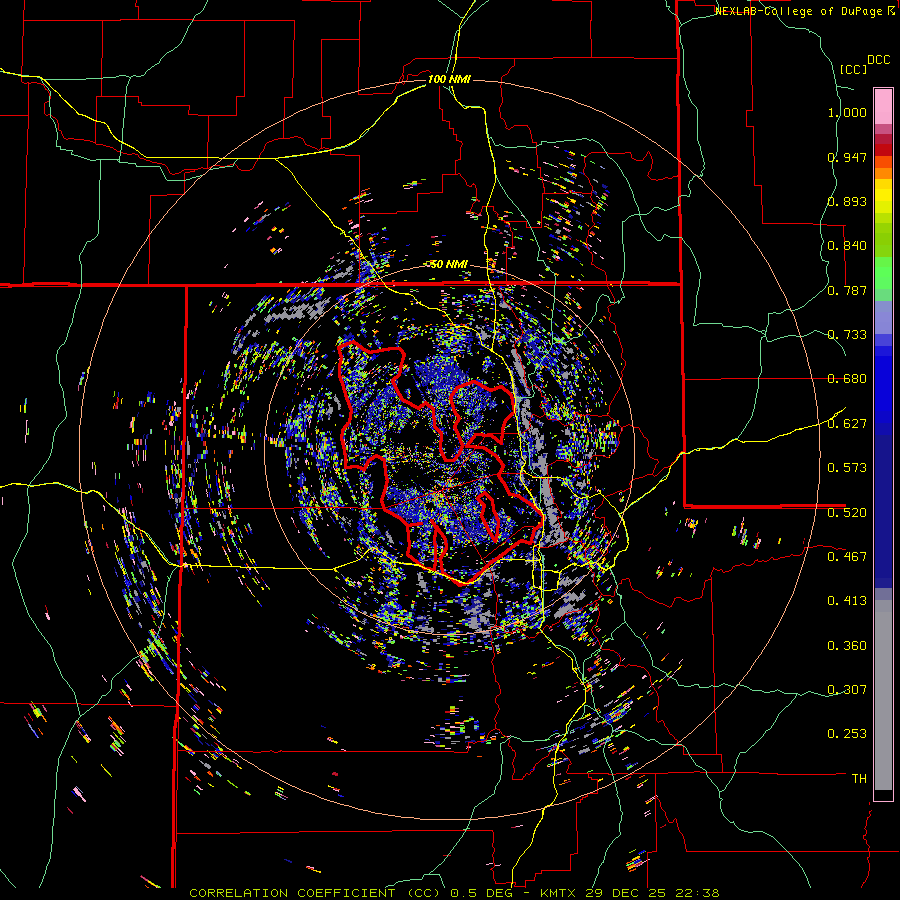Click the [CC] legend unit label

click(853, 69)
